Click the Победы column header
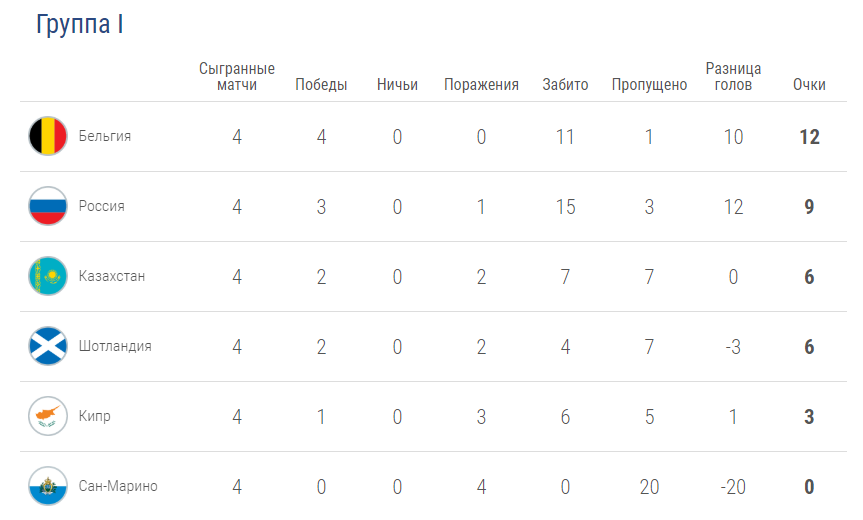Image resolution: width=863 pixels, height=520 pixels. [x=321, y=84]
